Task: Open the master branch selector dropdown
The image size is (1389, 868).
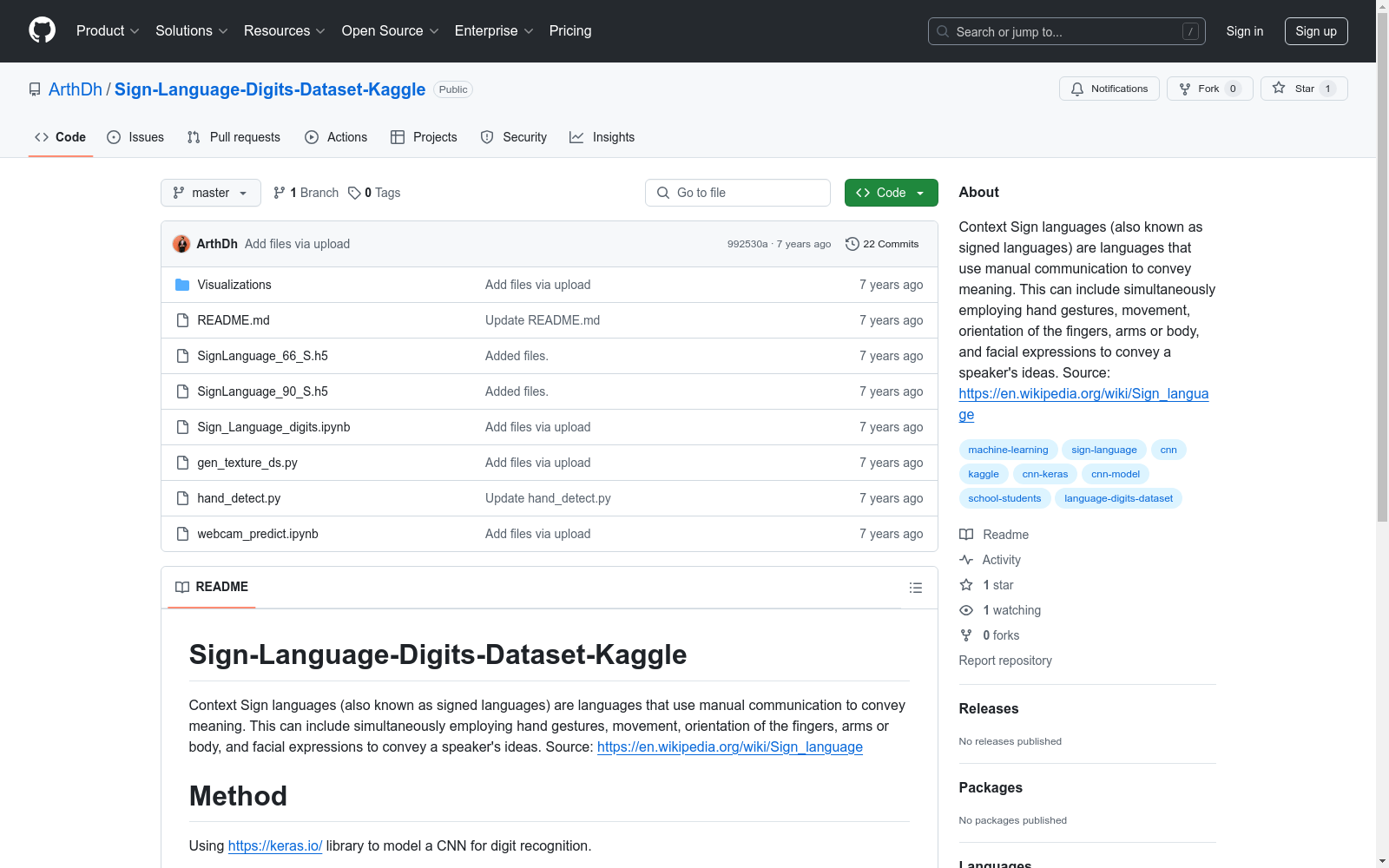Action: (211, 193)
